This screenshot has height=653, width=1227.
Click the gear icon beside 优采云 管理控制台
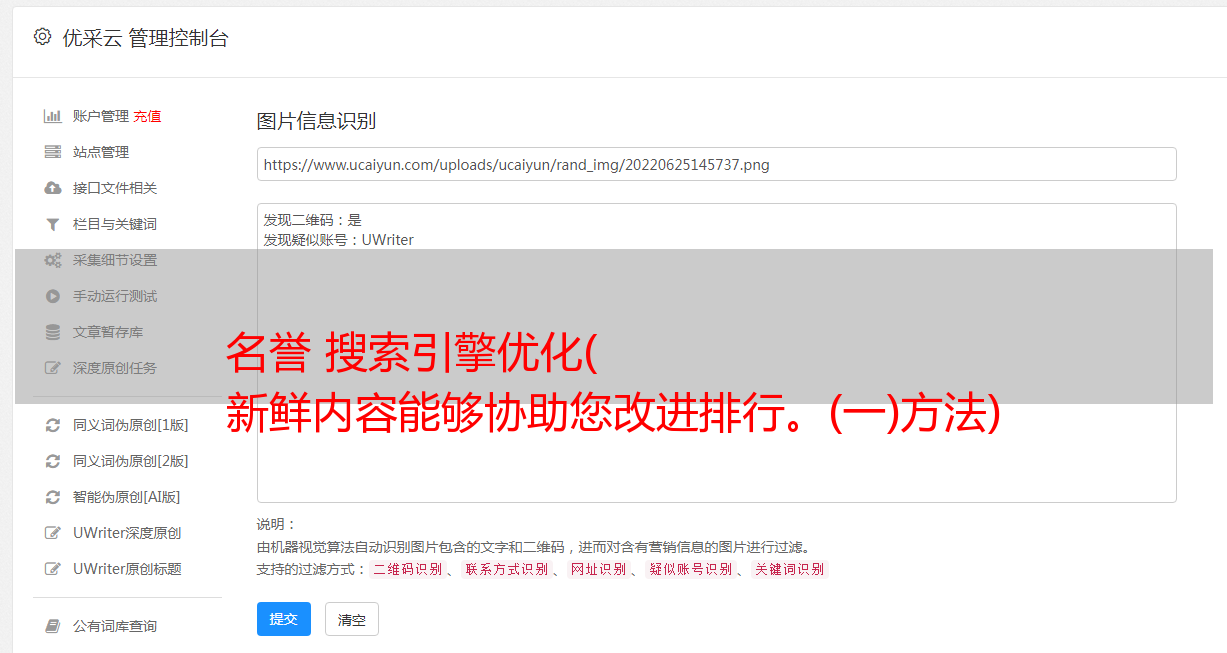click(42, 37)
